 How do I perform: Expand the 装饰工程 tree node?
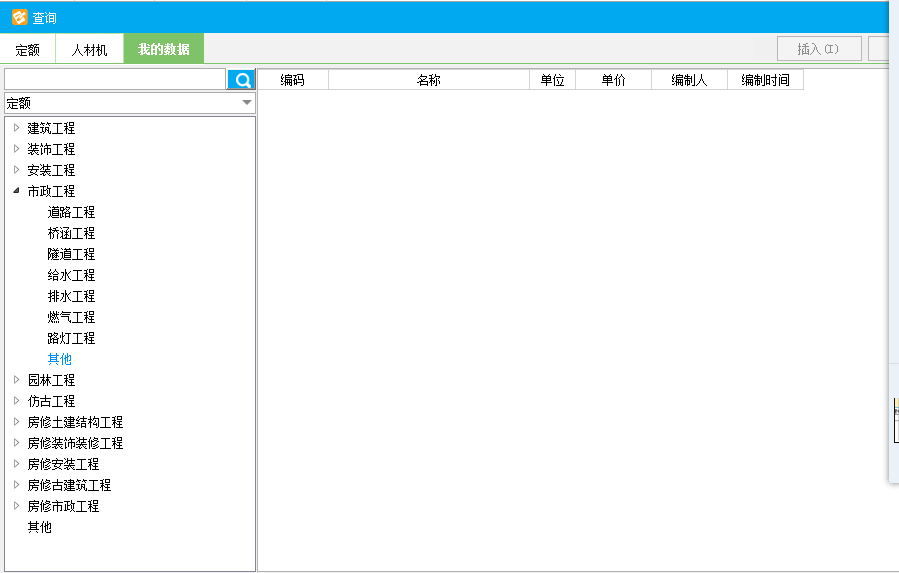pos(17,149)
